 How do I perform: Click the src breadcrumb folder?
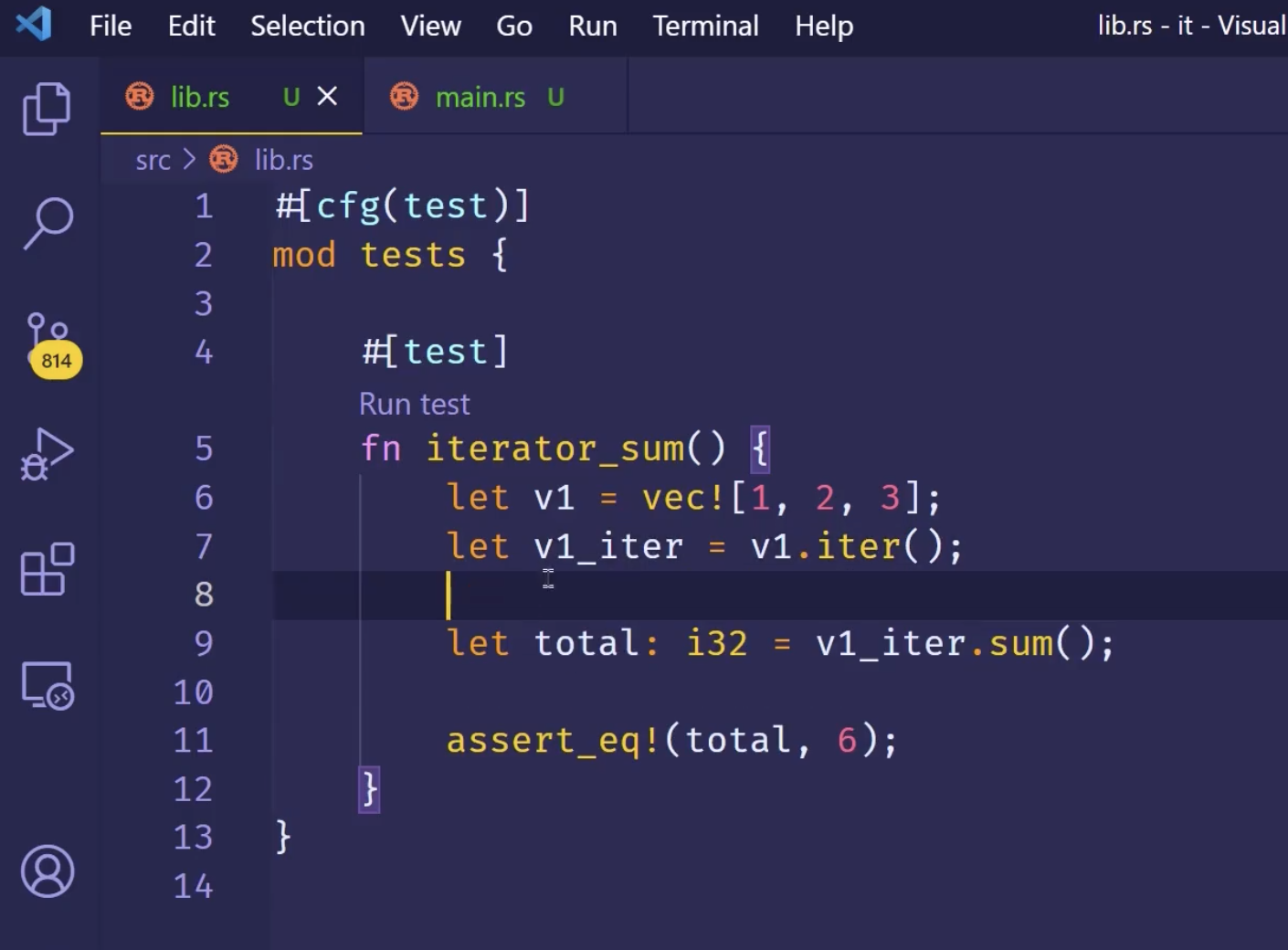(153, 161)
